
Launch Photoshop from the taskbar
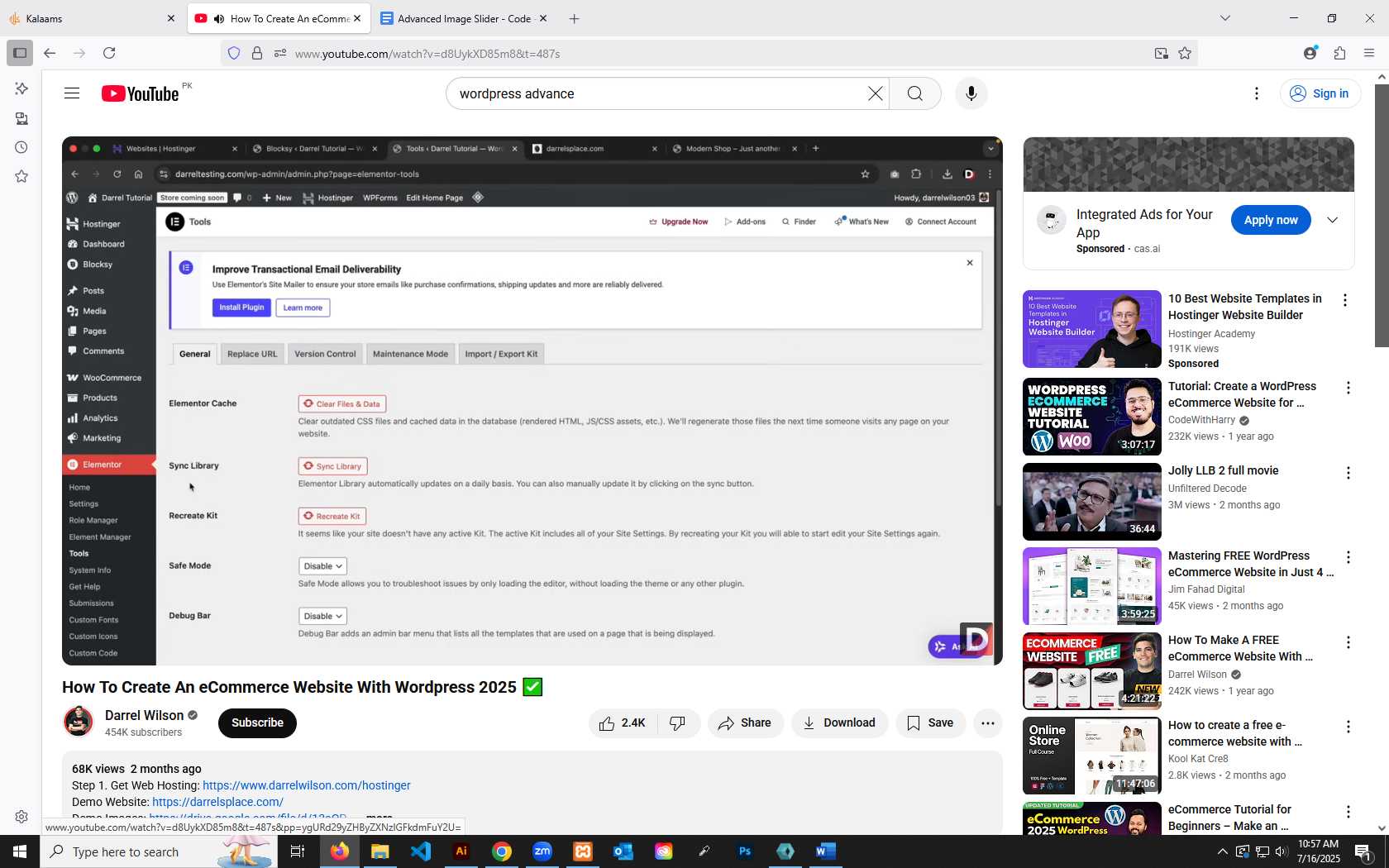click(x=745, y=851)
